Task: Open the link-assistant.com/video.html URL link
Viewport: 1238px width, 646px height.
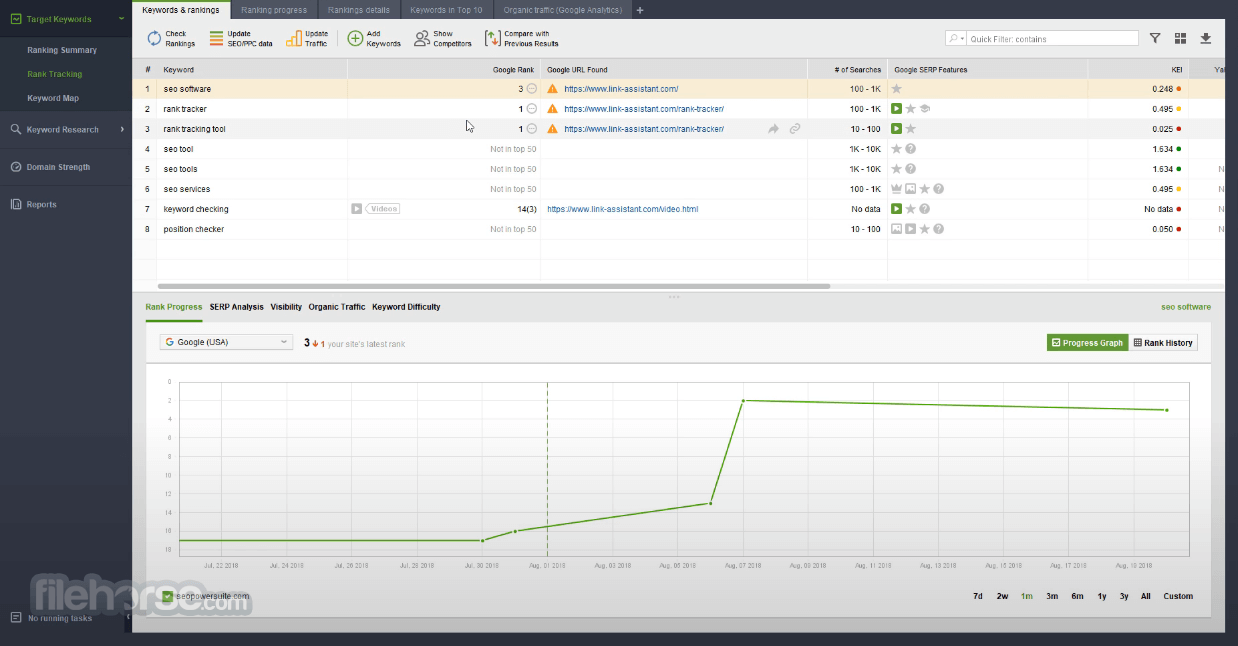Action: [622, 209]
